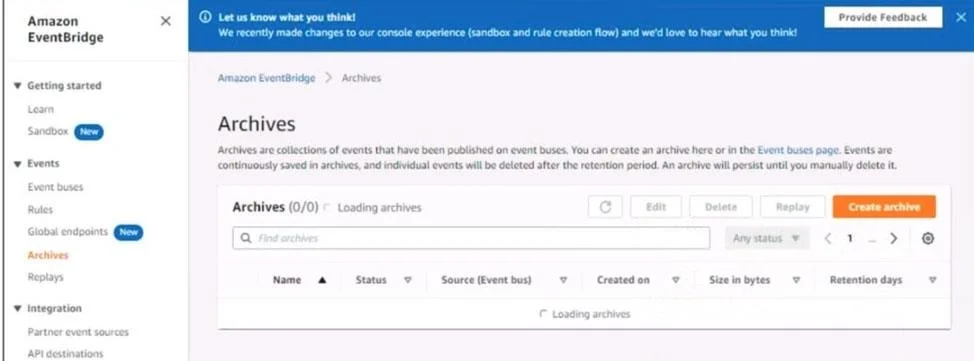The height and width of the screenshot is (361, 974).
Task: Open Replays in sidebar
Action: tap(45, 277)
